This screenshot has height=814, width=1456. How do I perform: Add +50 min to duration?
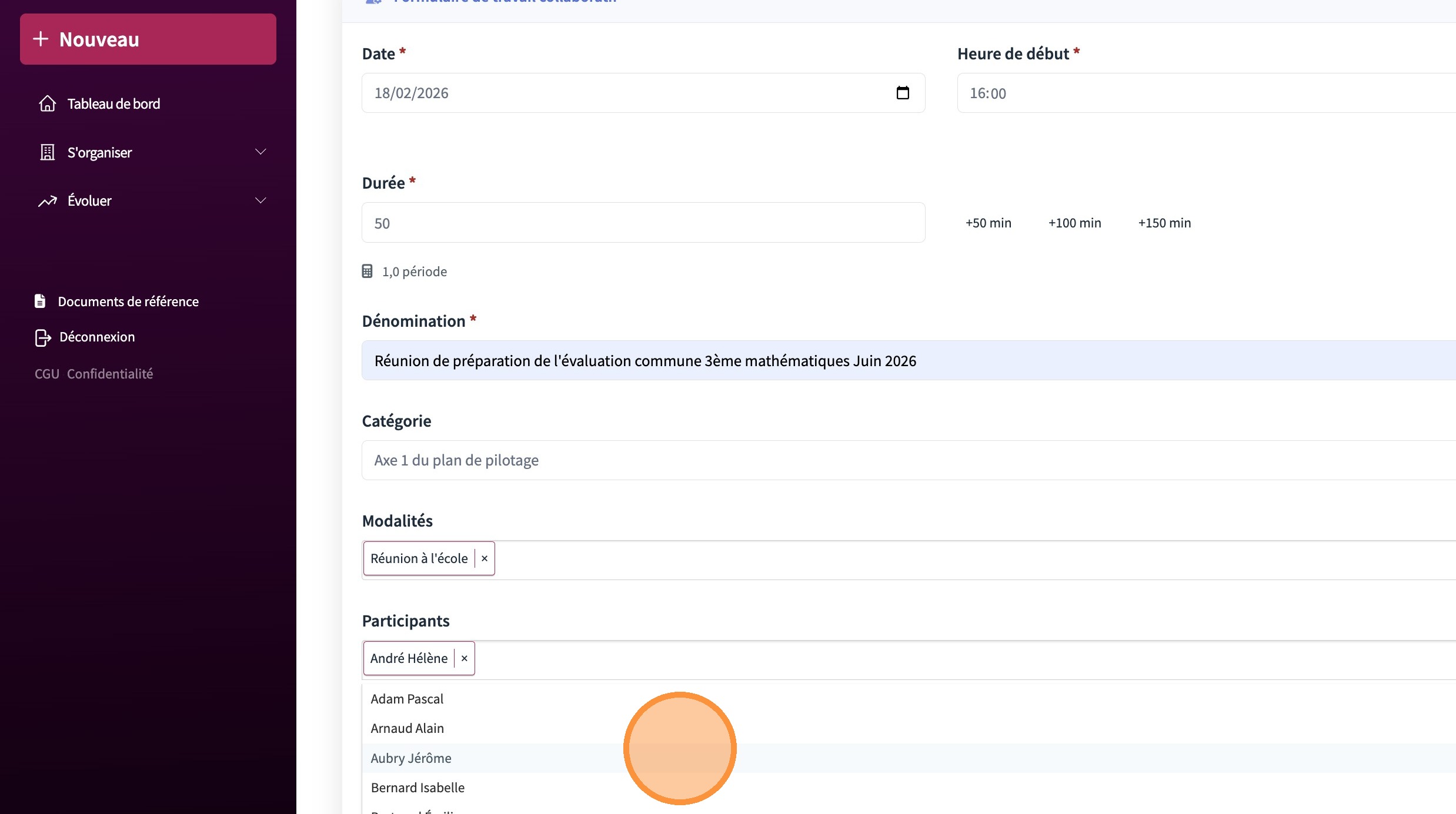[x=988, y=223]
